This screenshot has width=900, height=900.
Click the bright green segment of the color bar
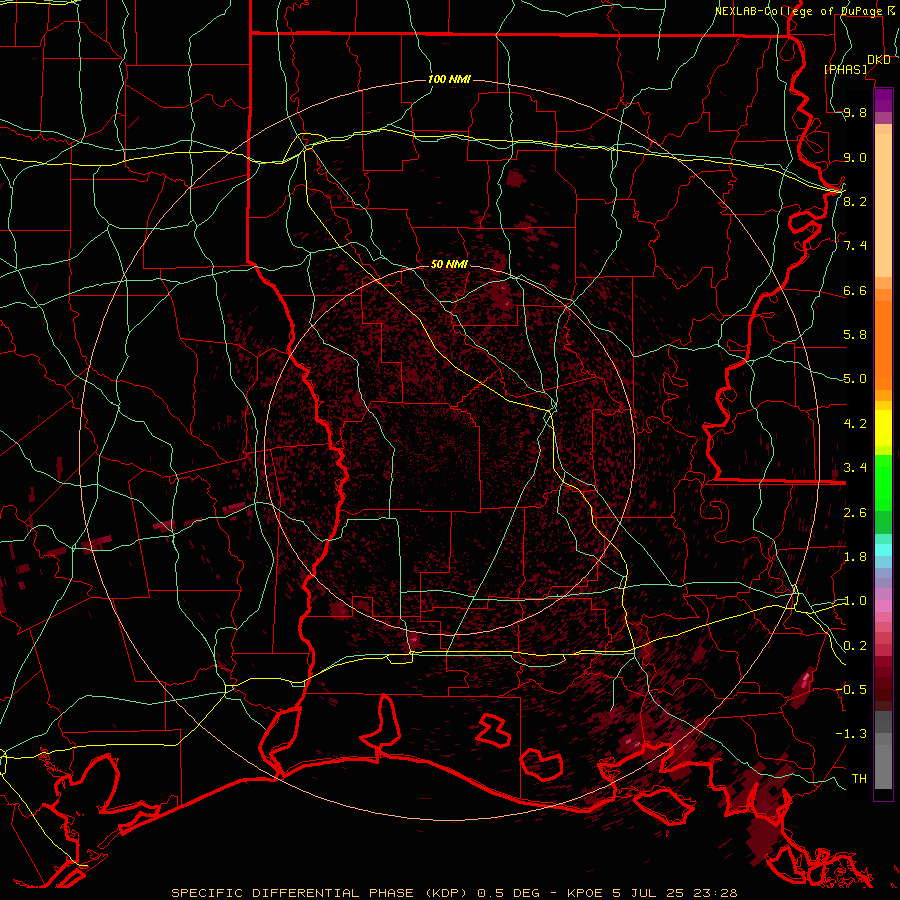coord(883,483)
